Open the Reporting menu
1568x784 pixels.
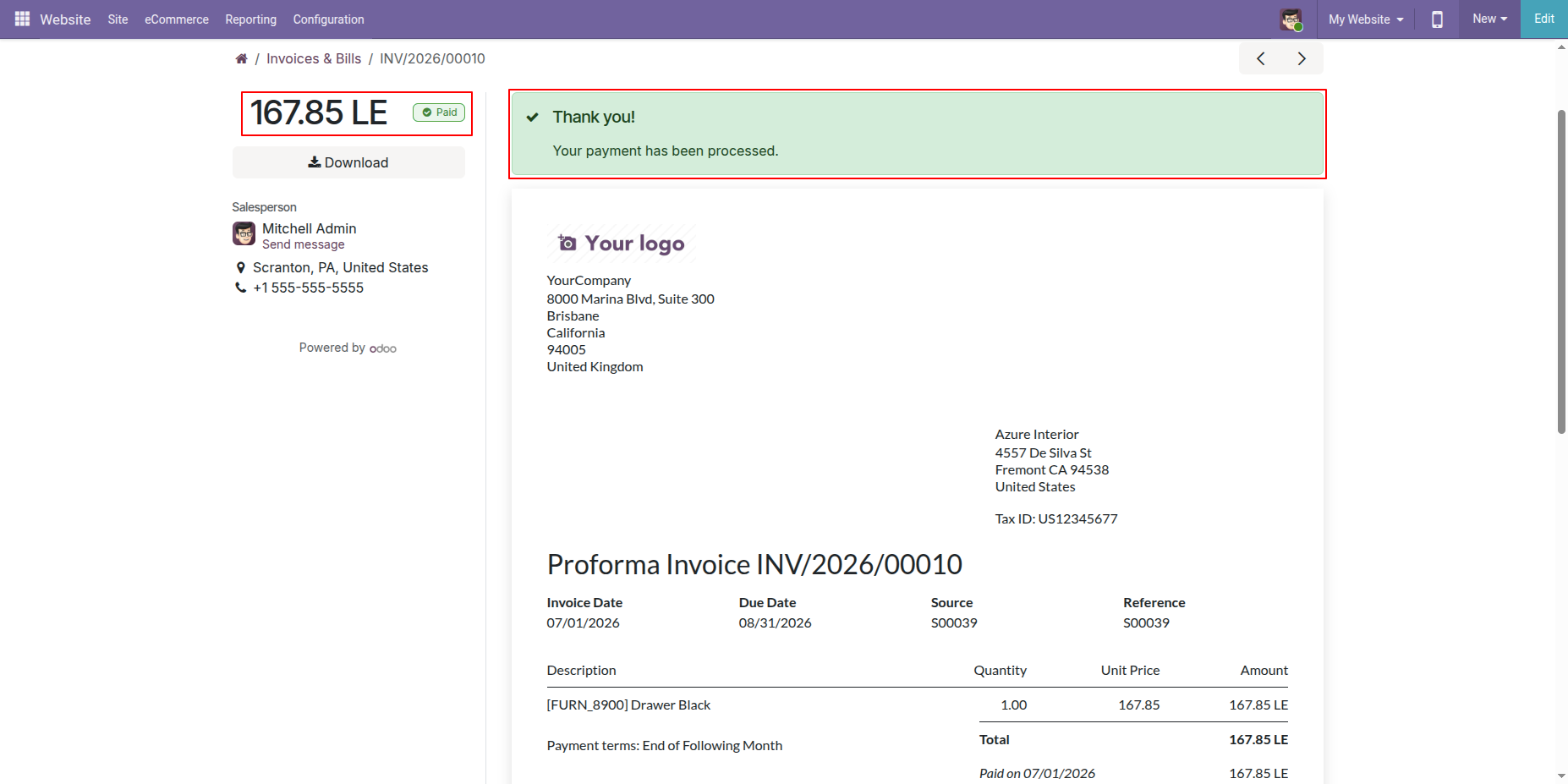click(250, 19)
